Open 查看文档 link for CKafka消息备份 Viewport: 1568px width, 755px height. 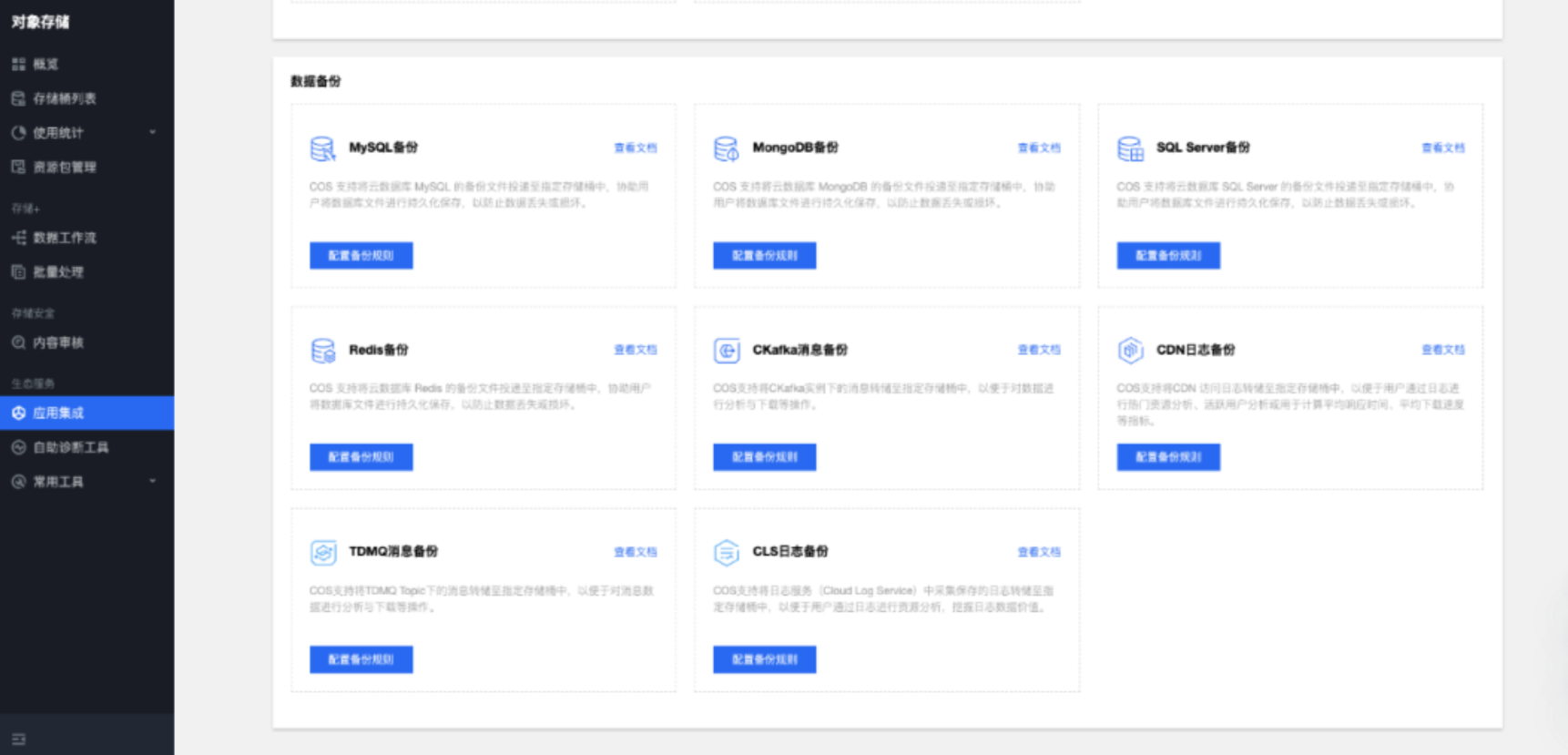pos(1039,350)
